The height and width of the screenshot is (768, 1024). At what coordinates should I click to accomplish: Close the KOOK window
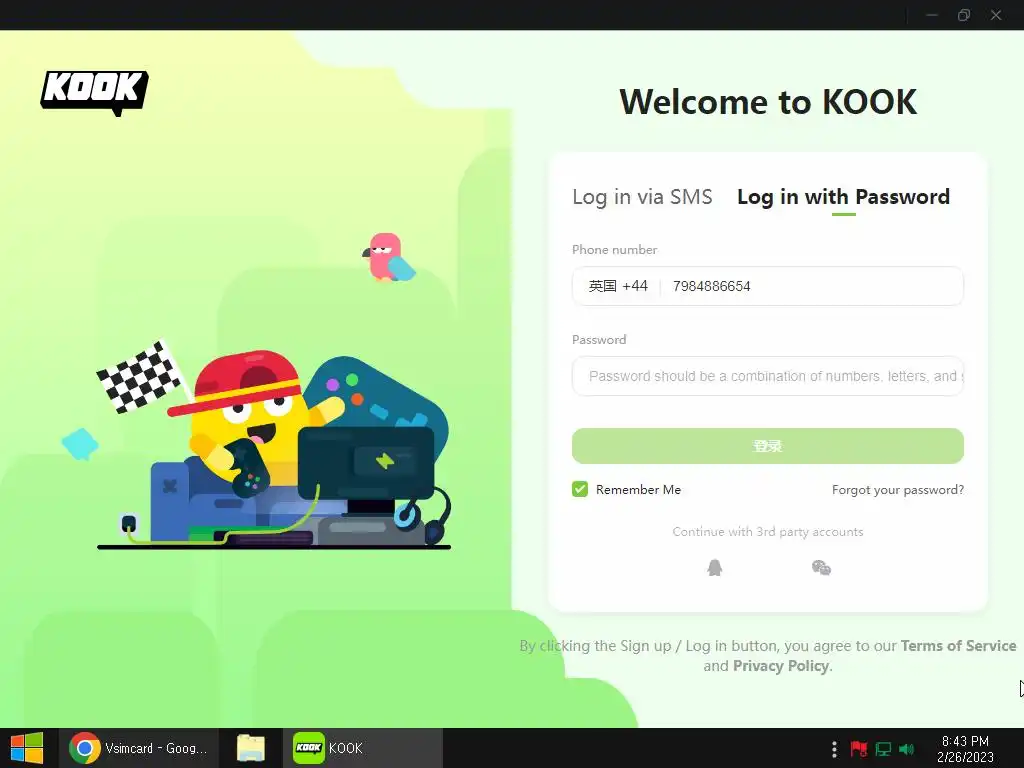(996, 15)
